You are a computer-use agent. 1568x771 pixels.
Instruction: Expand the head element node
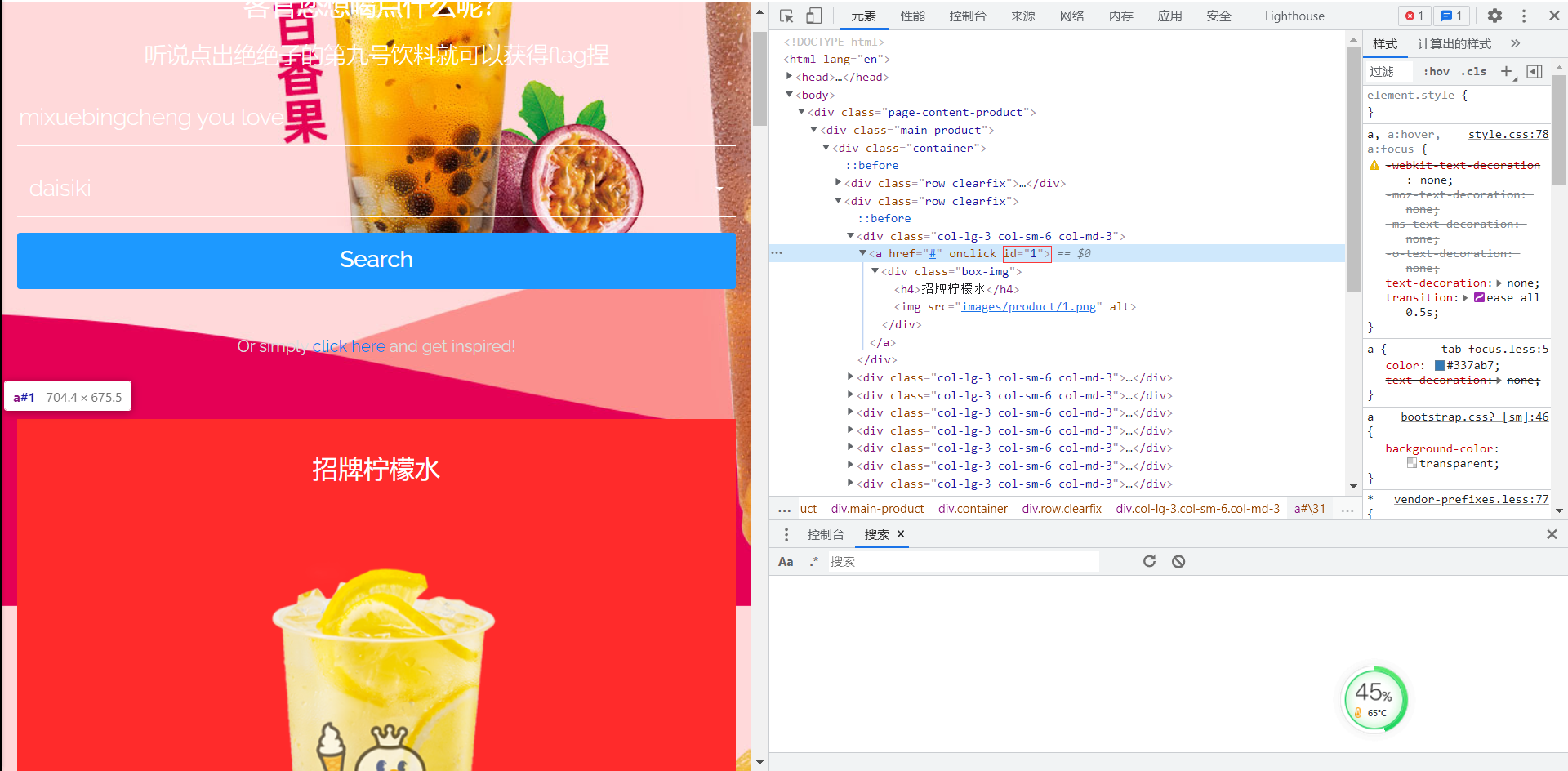[x=789, y=77]
